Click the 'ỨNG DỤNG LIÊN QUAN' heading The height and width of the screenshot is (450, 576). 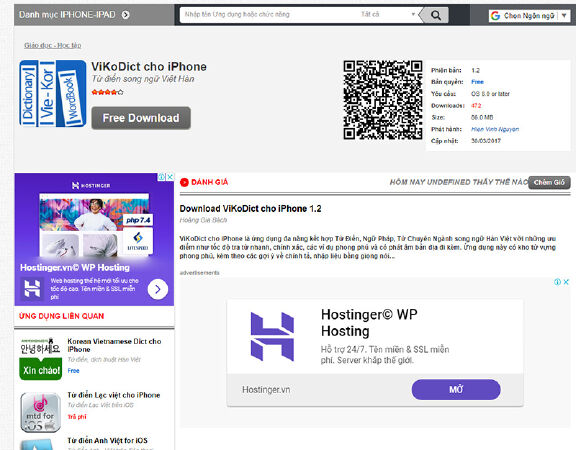pyautogui.click(x=61, y=316)
